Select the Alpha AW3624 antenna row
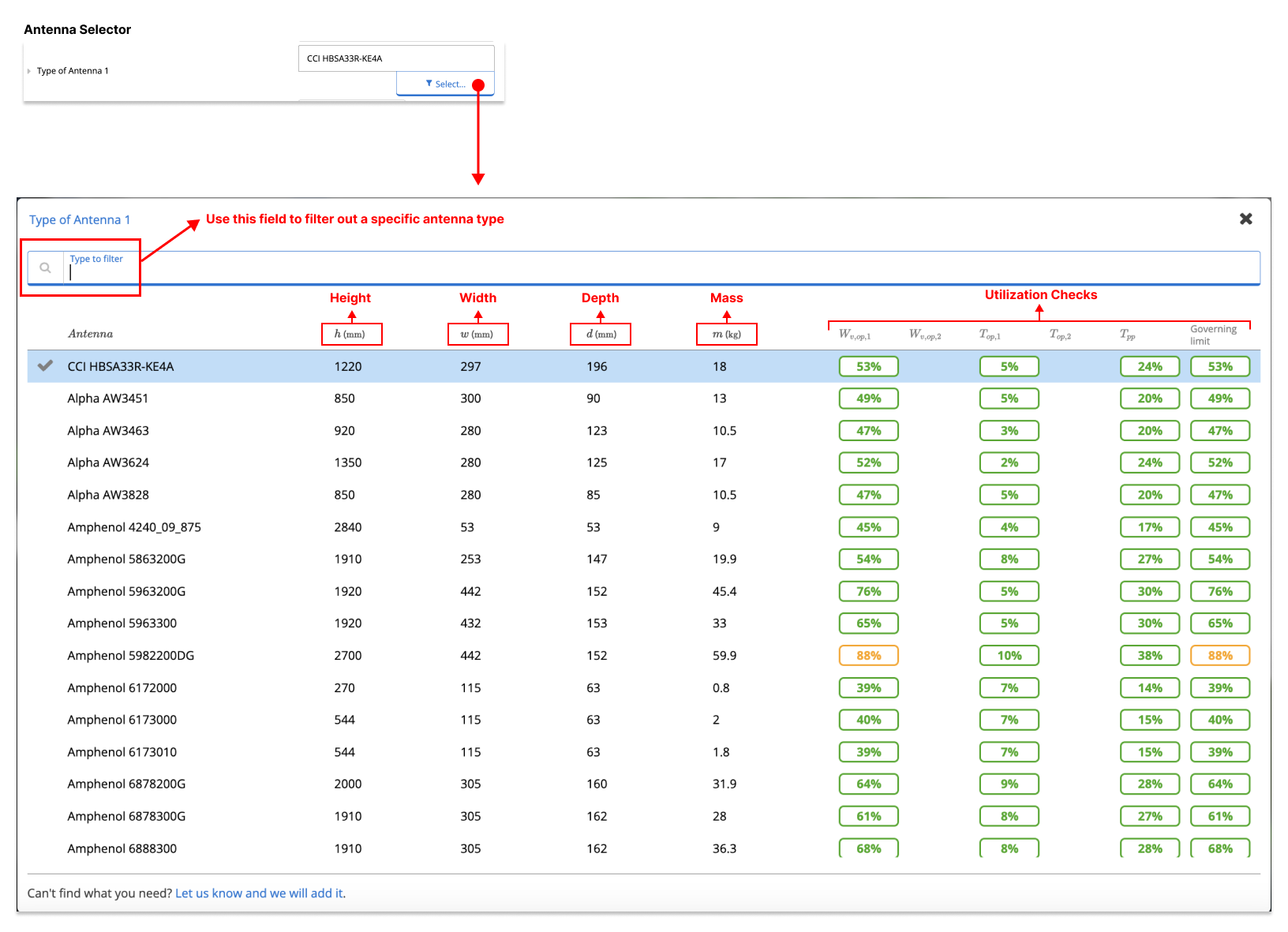The image size is (1288, 932). (x=643, y=462)
